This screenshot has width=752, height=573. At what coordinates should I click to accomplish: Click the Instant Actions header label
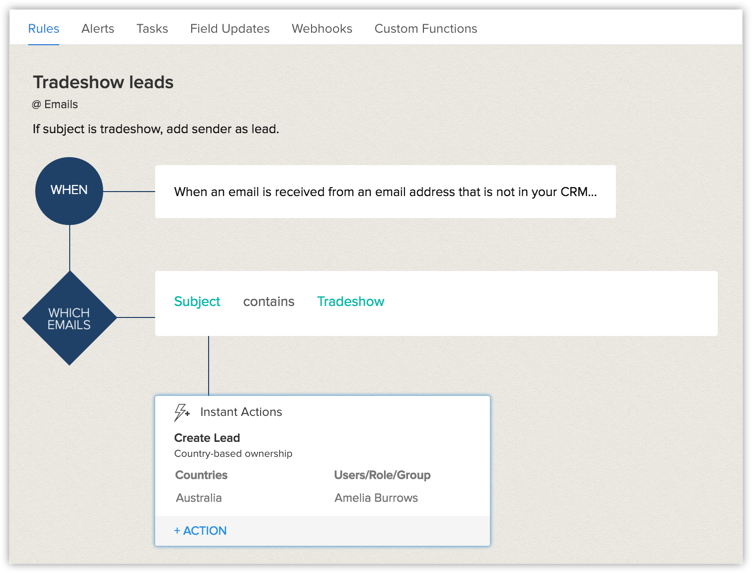pyautogui.click(x=241, y=412)
